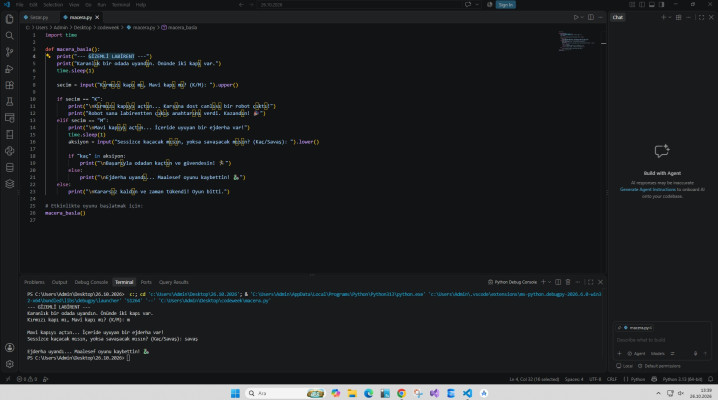Open the editor More Actions menu

pos(600,17)
